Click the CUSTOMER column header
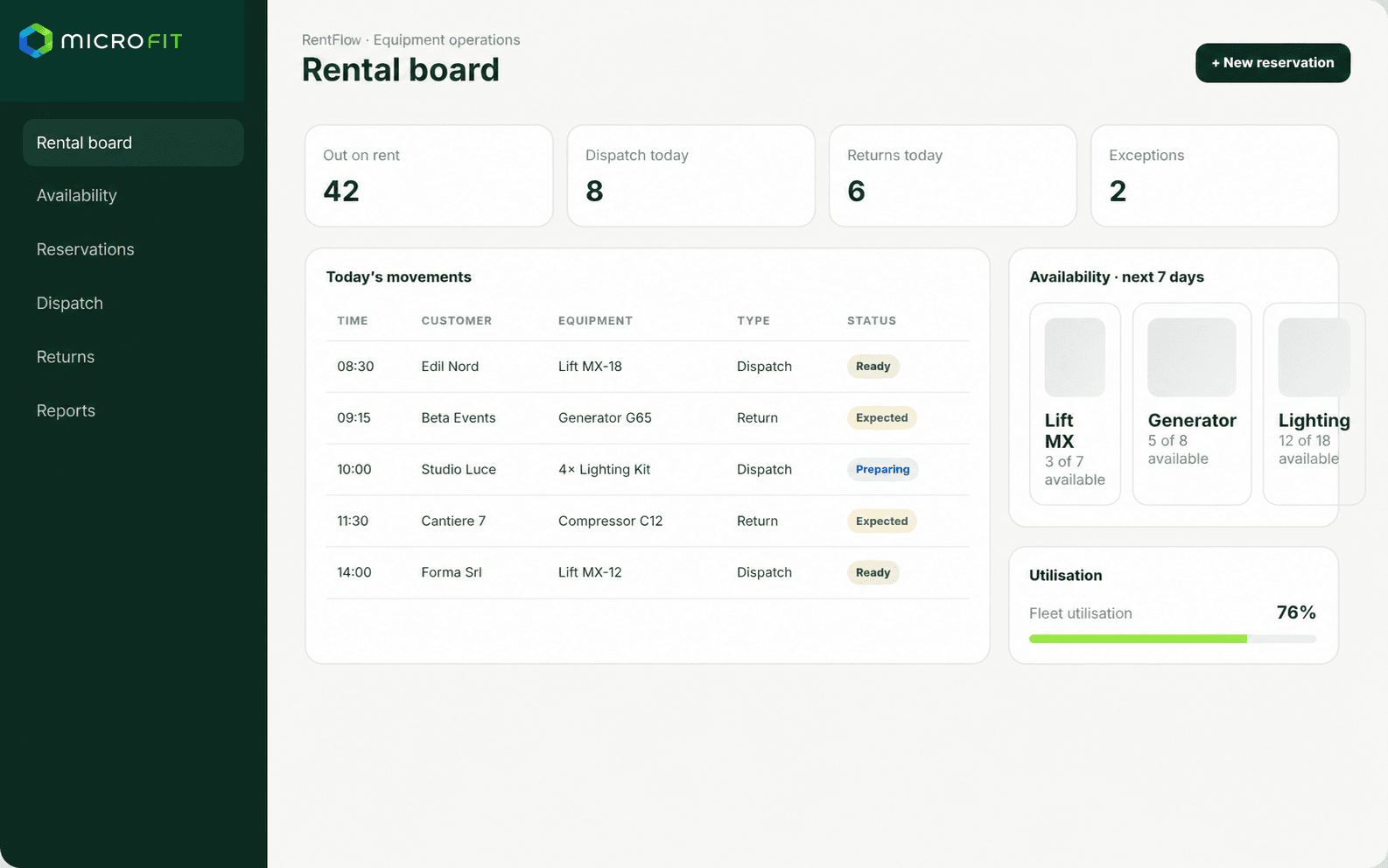The width and height of the screenshot is (1388, 868). click(x=457, y=321)
